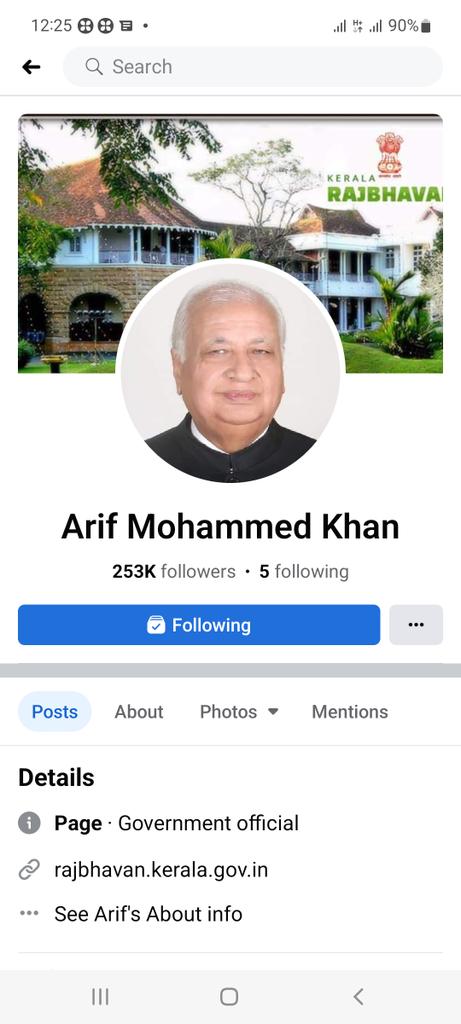Tap Android home button icon
461x1024 pixels.
coord(229,997)
